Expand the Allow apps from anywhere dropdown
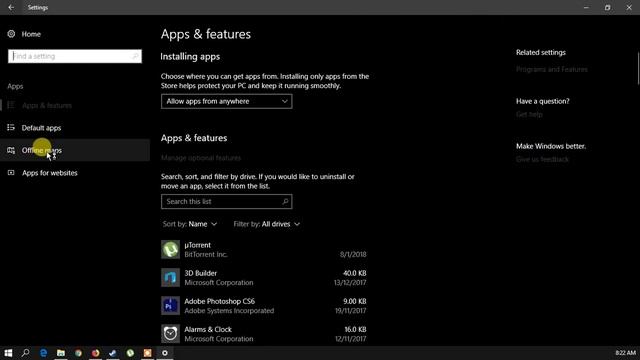This screenshot has height=360, width=640. [x=227, y=101]
